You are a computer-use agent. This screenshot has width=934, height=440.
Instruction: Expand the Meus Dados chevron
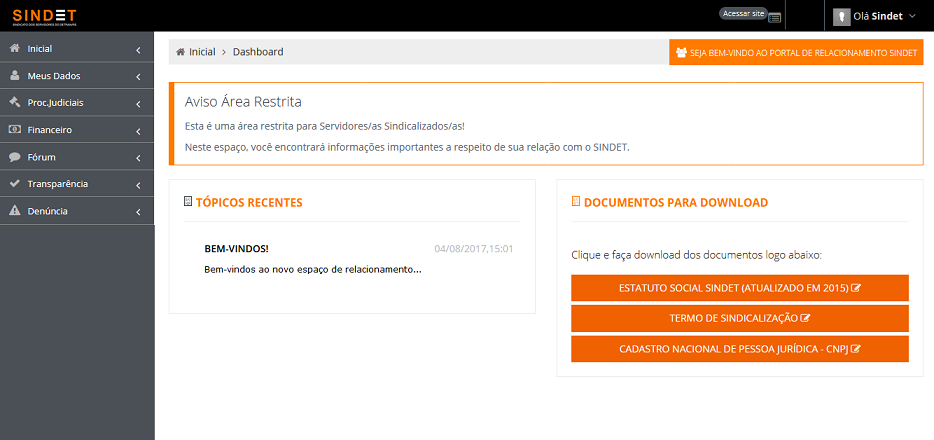[x=138, y=77]
